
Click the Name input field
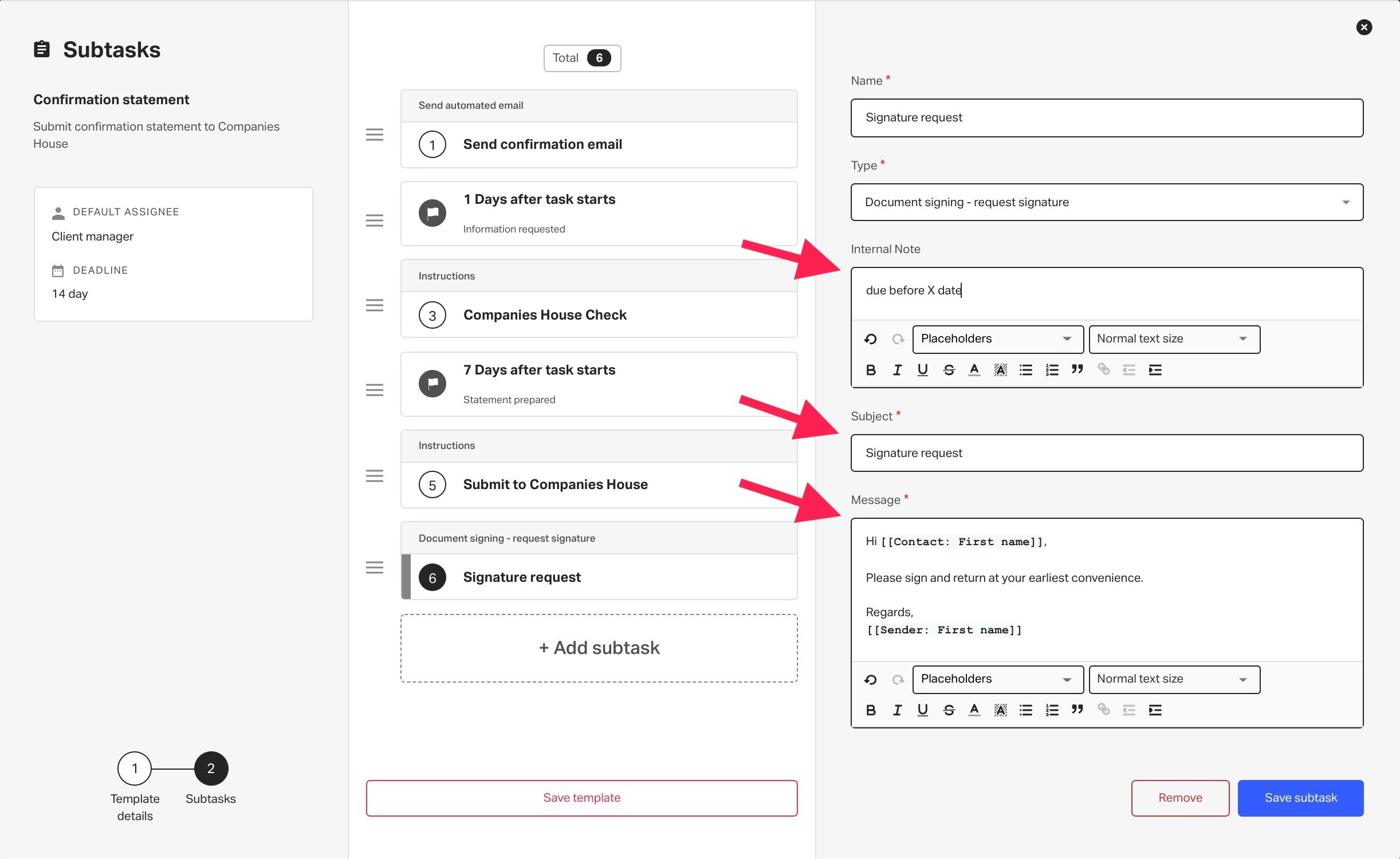1107,117
